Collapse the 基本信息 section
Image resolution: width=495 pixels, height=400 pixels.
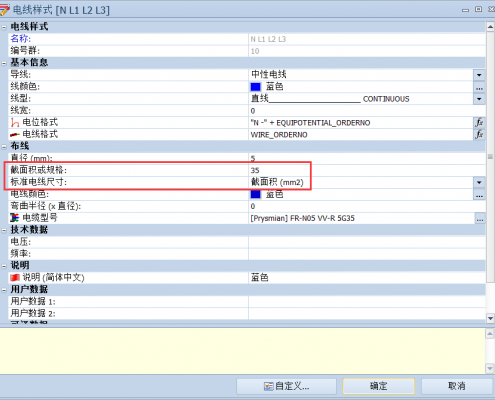point(4,63)
